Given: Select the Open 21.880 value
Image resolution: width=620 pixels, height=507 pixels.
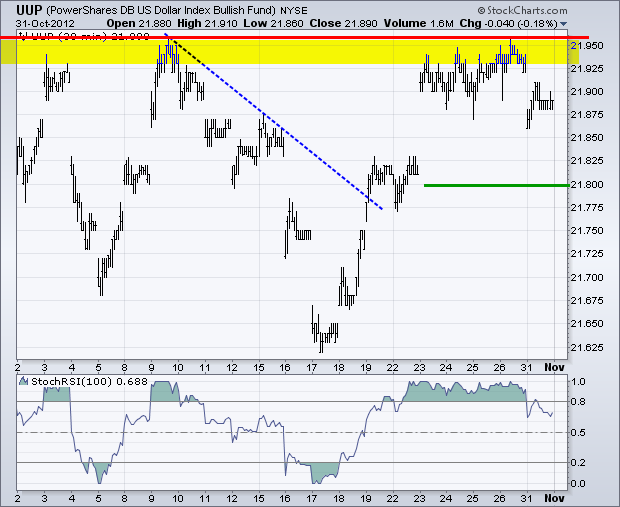Looking at the screenshot, I should tap(139, 23).
